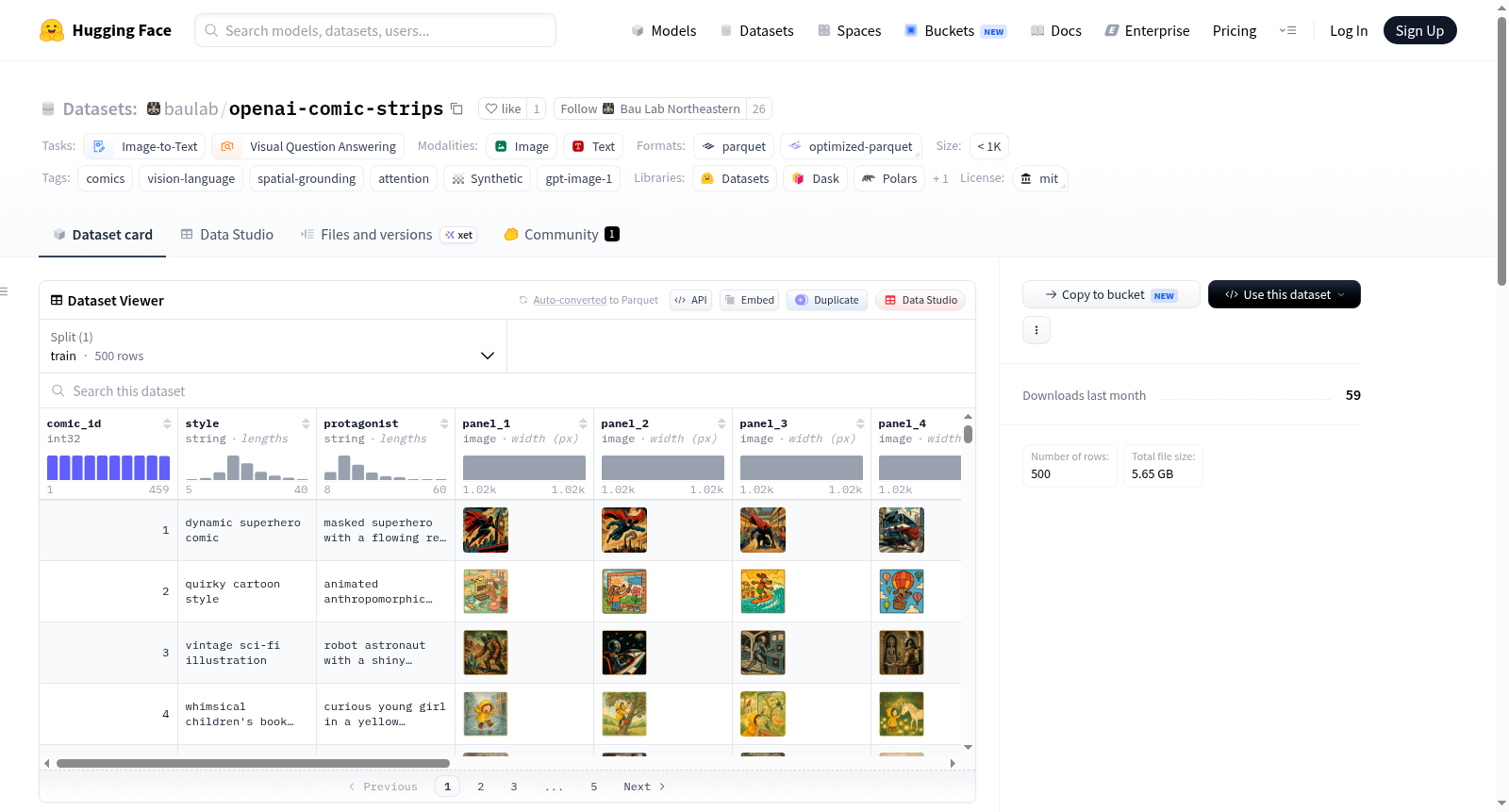Click the Copy to bucket button

click(x=1111, y=294)
